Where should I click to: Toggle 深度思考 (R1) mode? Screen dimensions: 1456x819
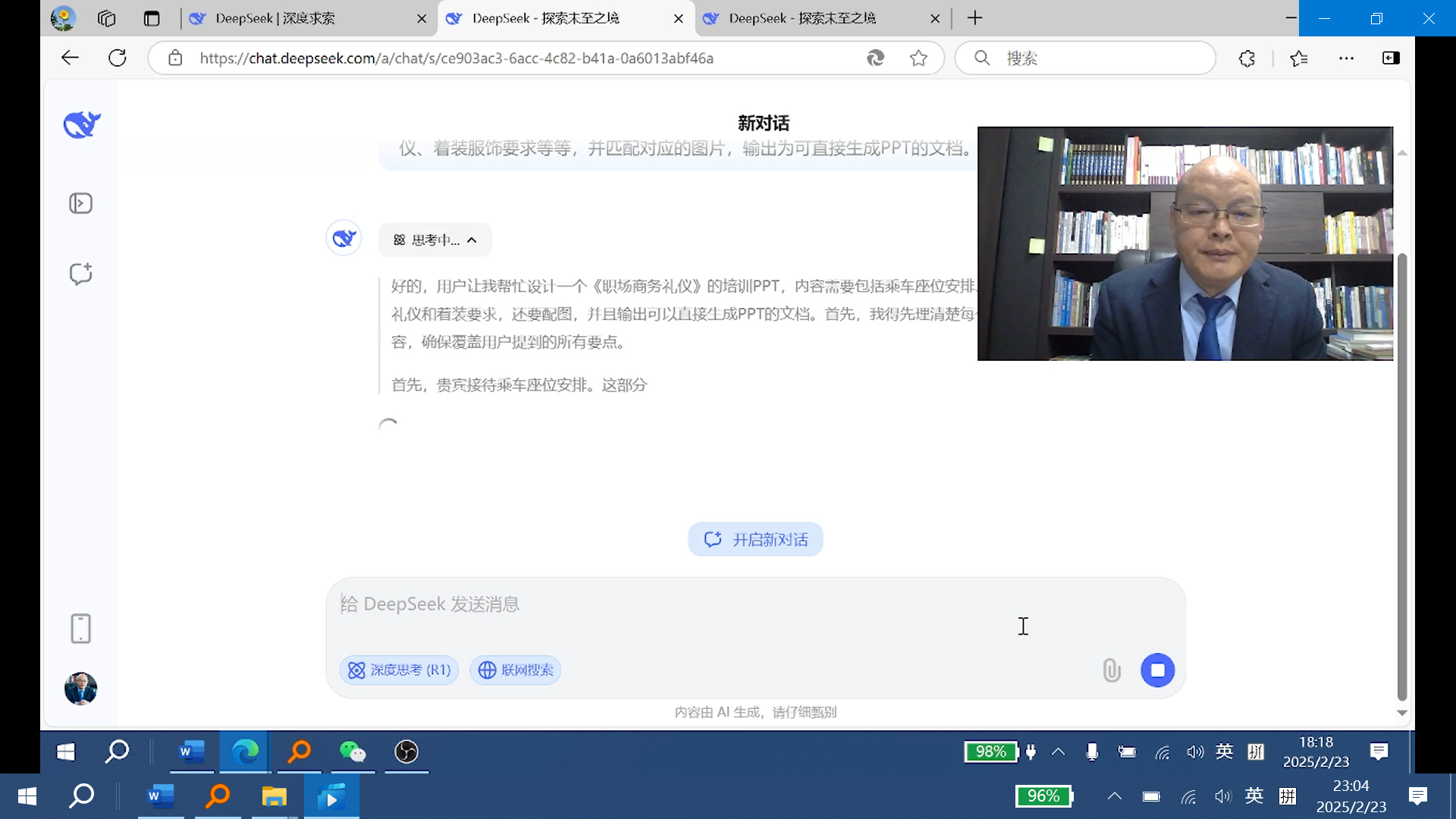click(400, 670)
